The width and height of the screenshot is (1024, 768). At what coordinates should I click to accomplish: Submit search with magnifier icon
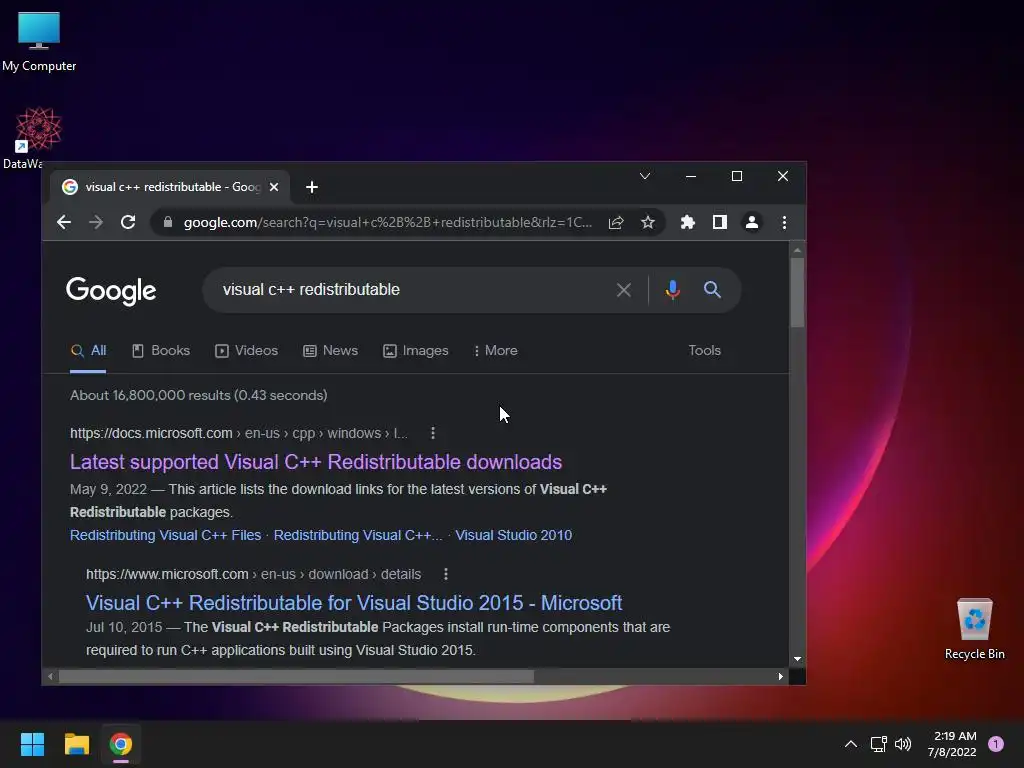(x=712, y=289)
